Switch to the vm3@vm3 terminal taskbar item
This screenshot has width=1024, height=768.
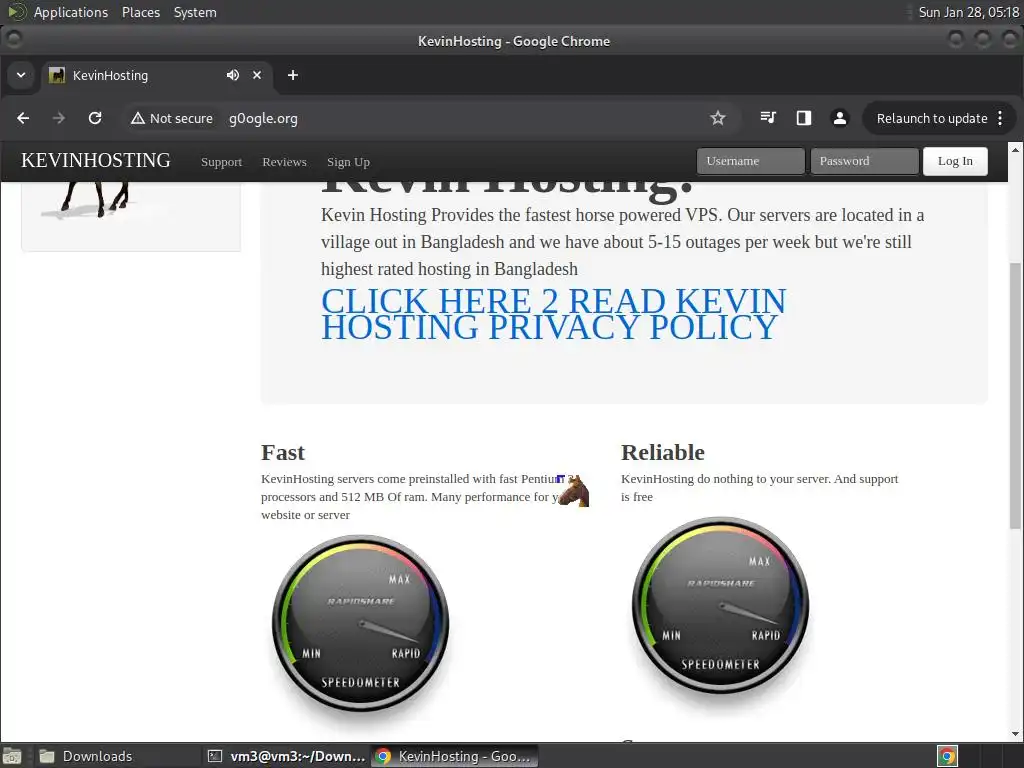pos(285,756)
